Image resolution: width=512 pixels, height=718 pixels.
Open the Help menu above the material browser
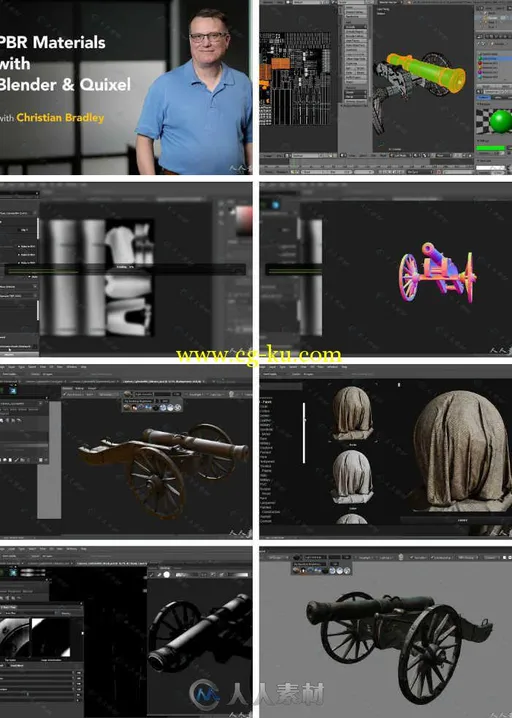point(344,367)
